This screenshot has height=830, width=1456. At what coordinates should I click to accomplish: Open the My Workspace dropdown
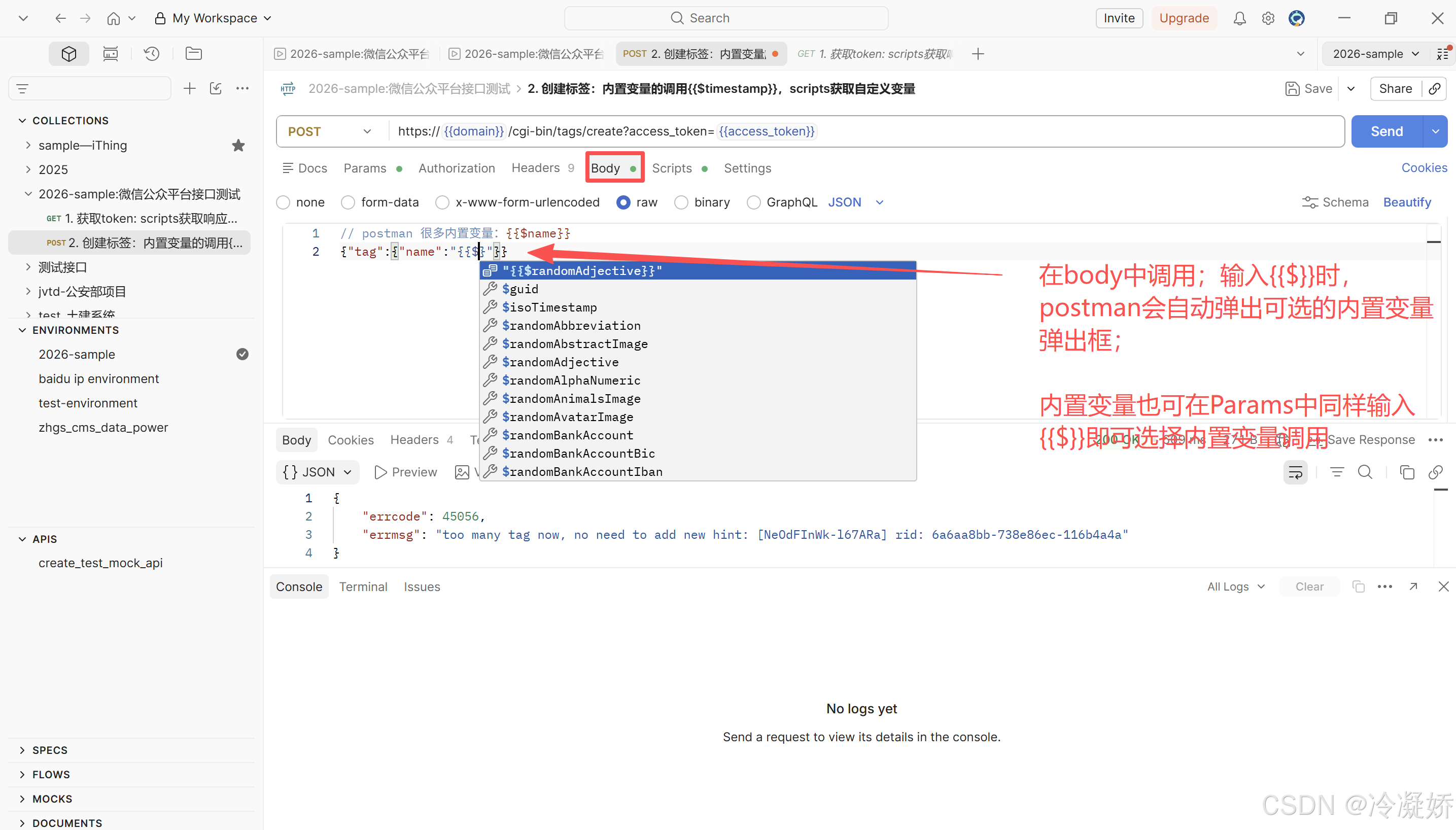tap(214, 18)
